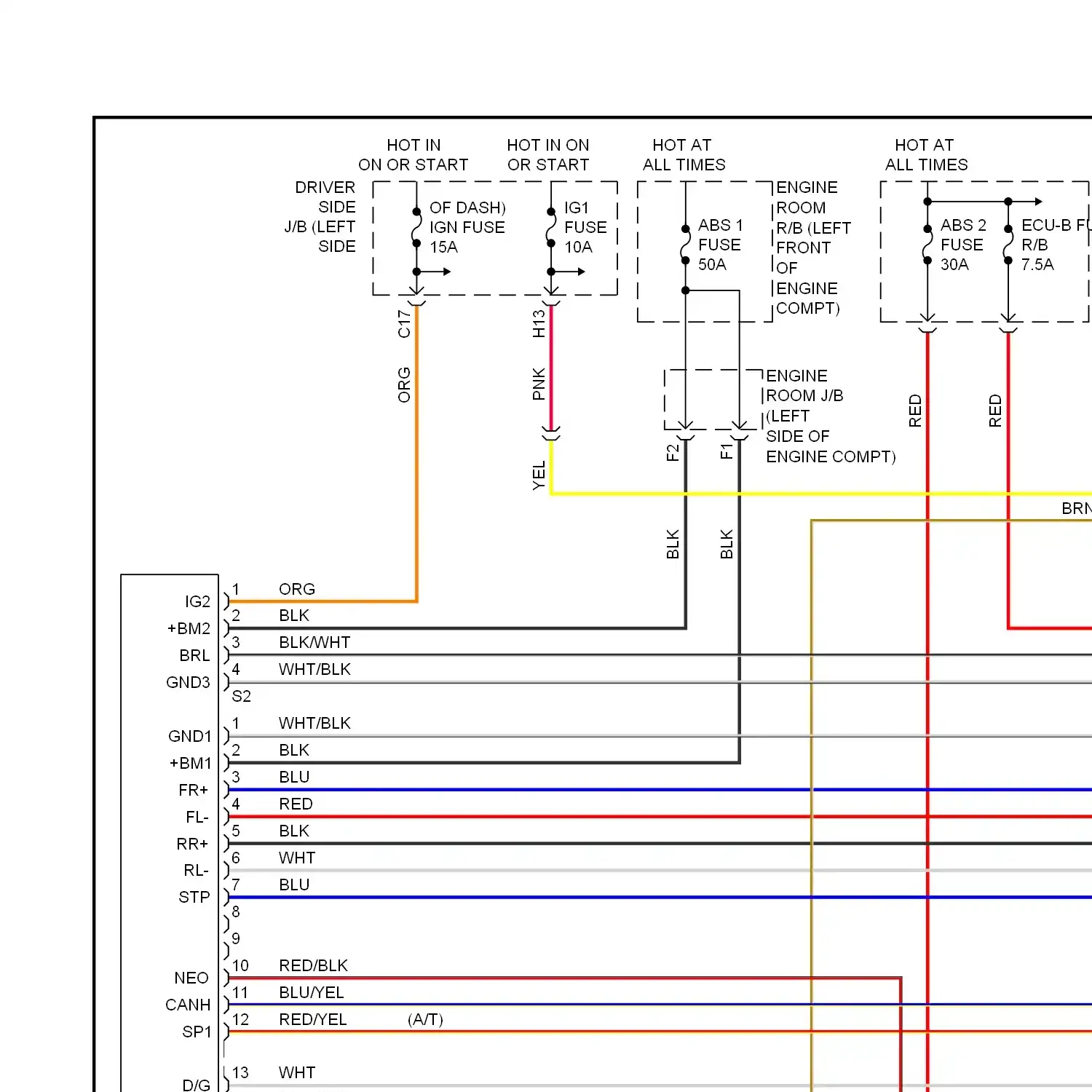Screen dimensions: 1092x1092
Task: Select the GND3 terminal label
Action: (188, 682)
